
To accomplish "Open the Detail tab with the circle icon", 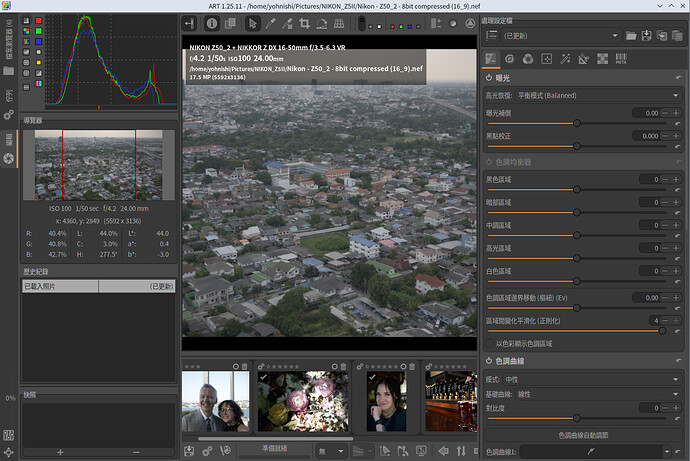I will [x=511, y=58].
